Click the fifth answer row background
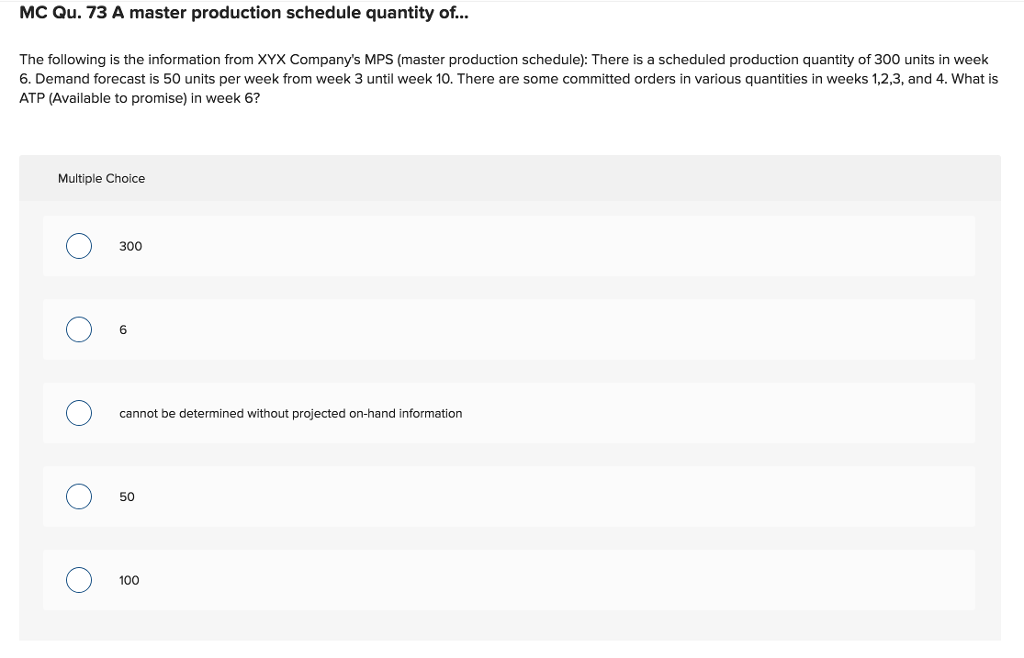The height and width of the screenshot is (658, 1024). pos(600,580)
